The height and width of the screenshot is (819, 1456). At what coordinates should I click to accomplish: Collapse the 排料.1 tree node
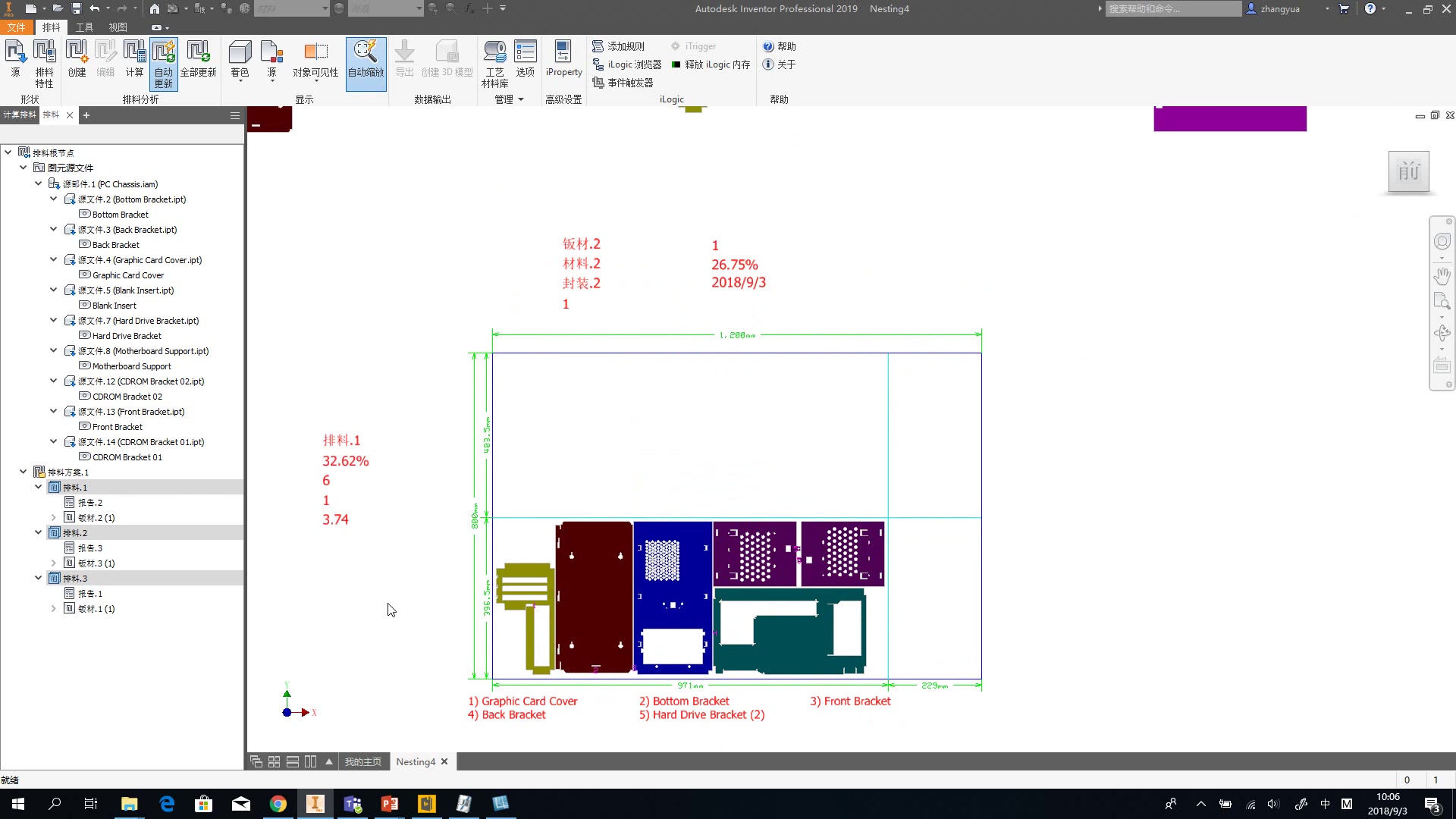pos(39,487)
